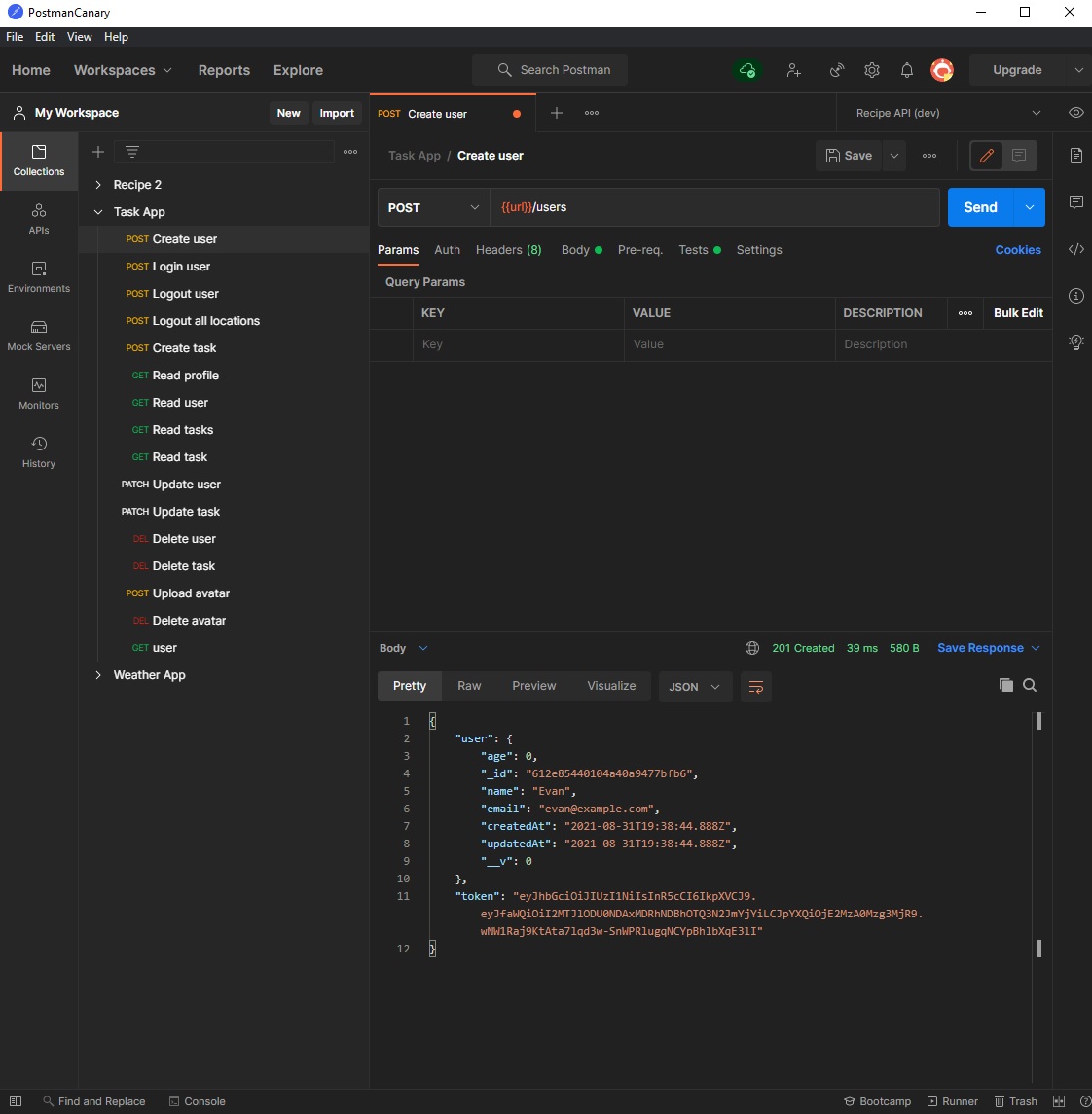Click the Import button
The height and width of the screenshot is (1114, 1092).
click(337, 113)
